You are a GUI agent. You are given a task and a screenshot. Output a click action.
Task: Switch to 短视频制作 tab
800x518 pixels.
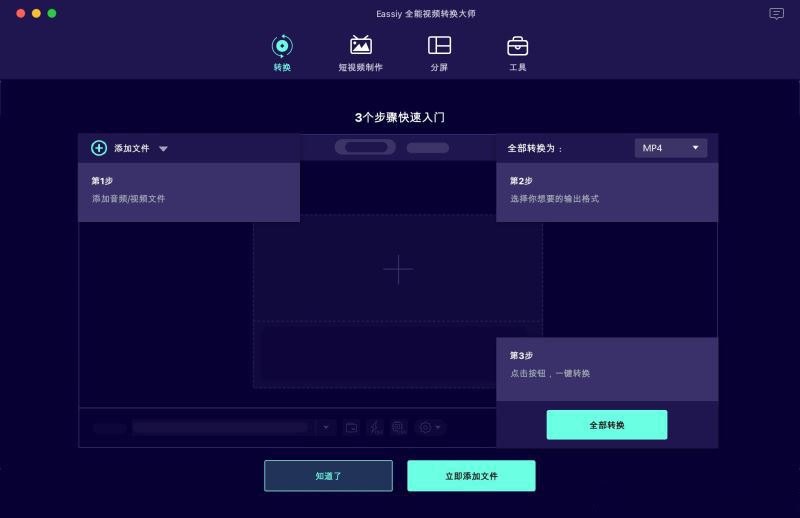click(360, 53)
